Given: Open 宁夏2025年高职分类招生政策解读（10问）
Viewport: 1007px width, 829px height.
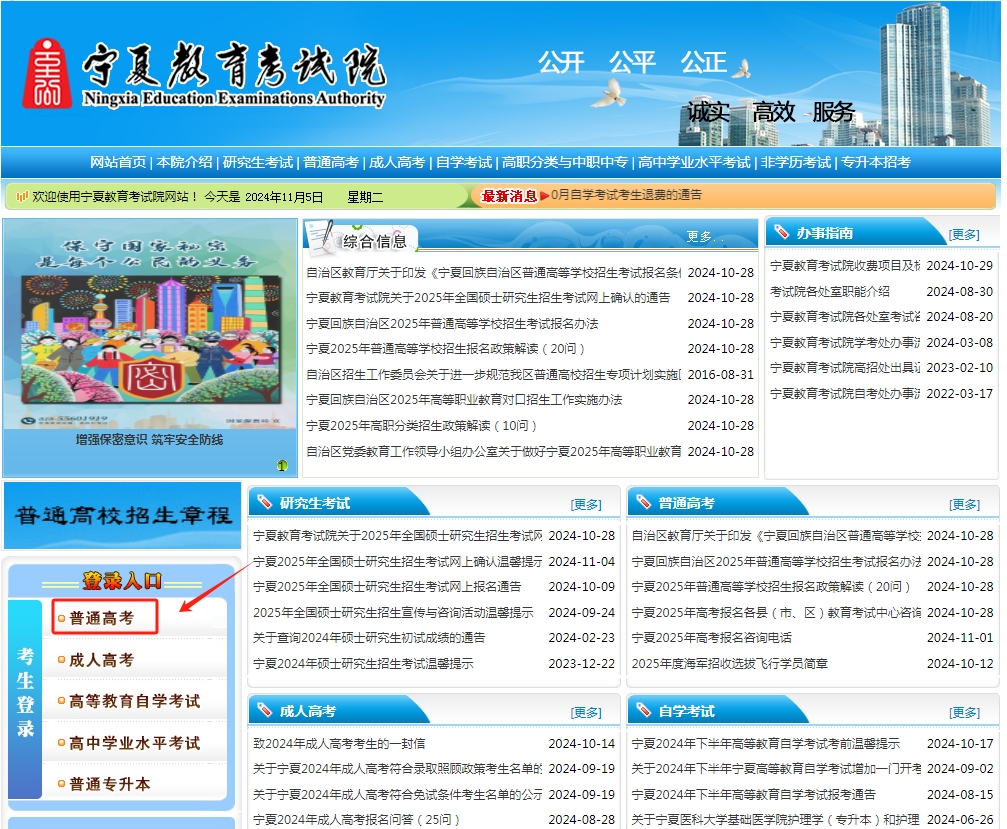Looking at the screenshot, I should click(x=421, y=426).
